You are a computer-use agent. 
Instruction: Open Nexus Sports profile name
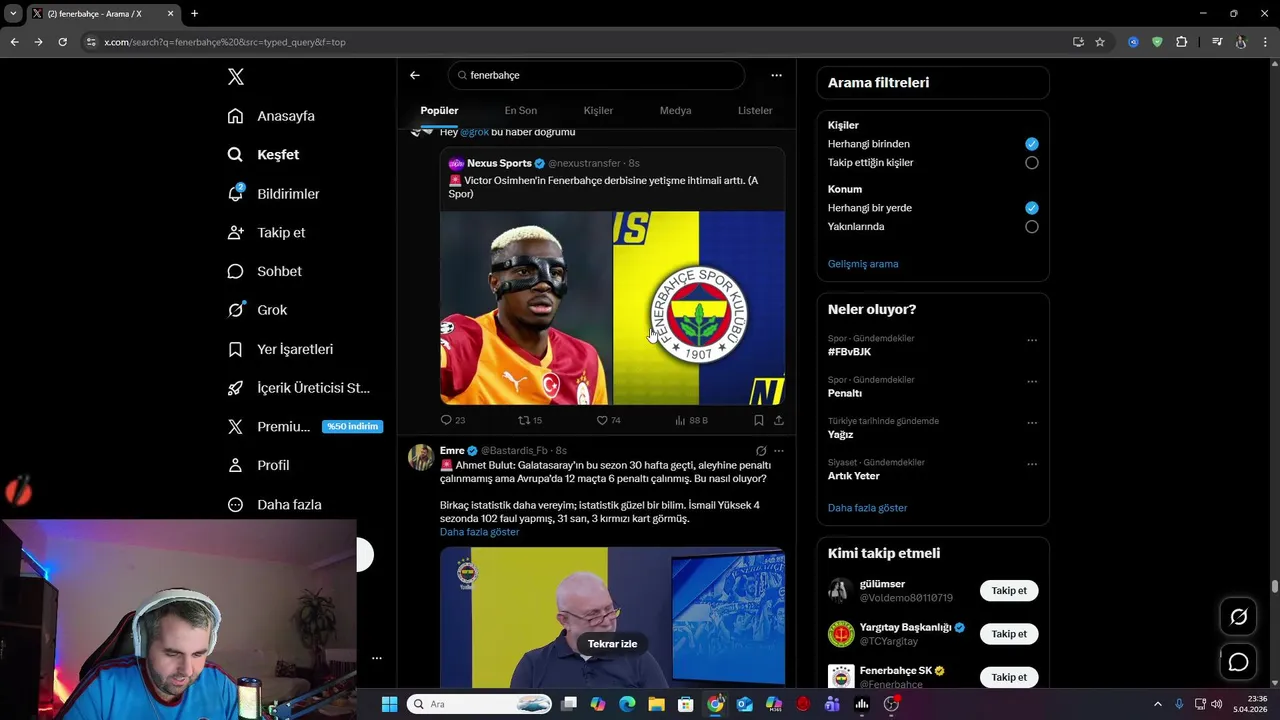(x=499, y=163)
